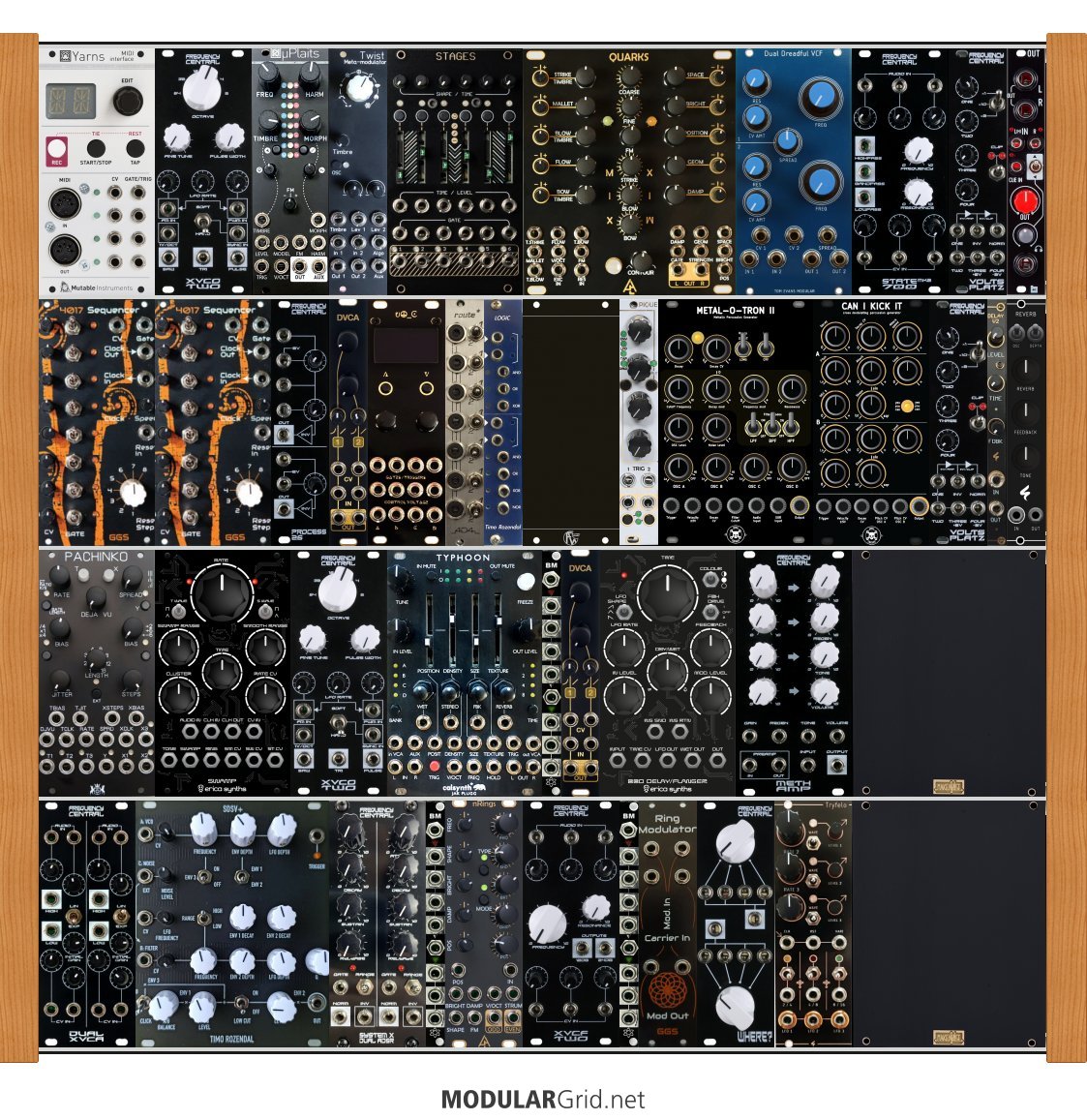Click the VOLUME knob on Meth Amp
Viewport: 1087px width, 1120px height.
[824, 691]
